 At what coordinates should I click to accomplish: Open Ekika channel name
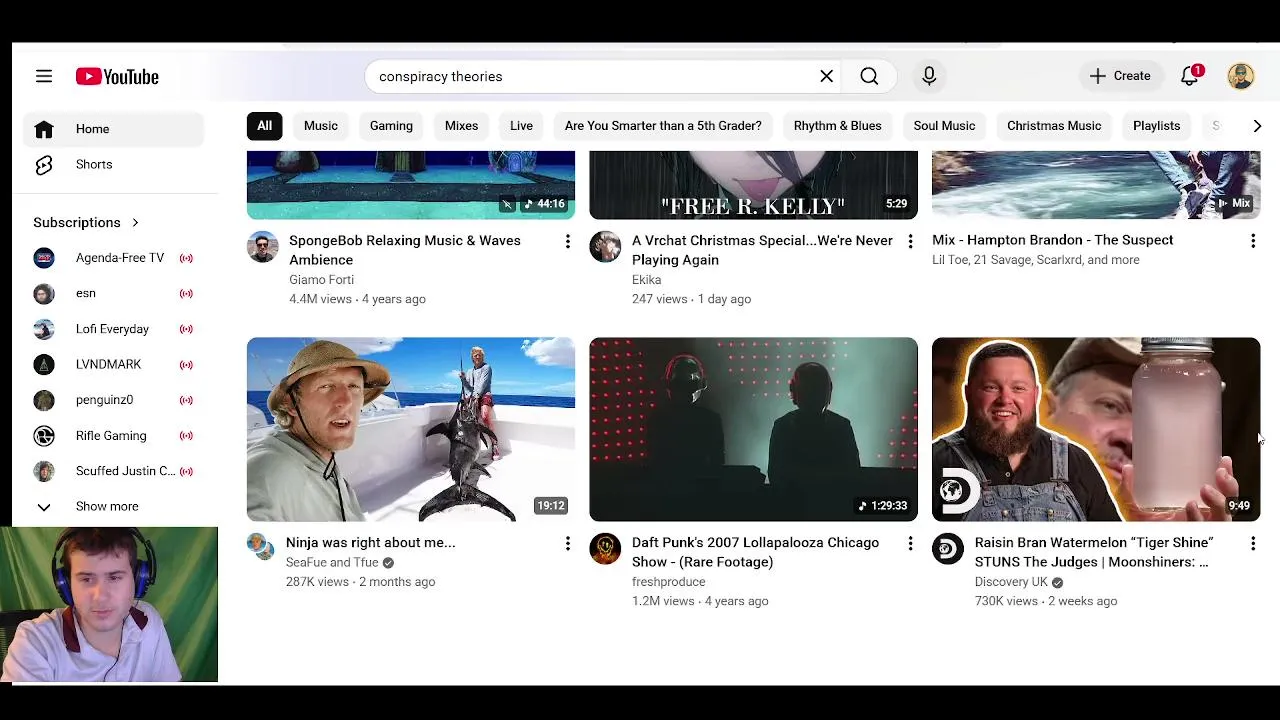(646, 280)
